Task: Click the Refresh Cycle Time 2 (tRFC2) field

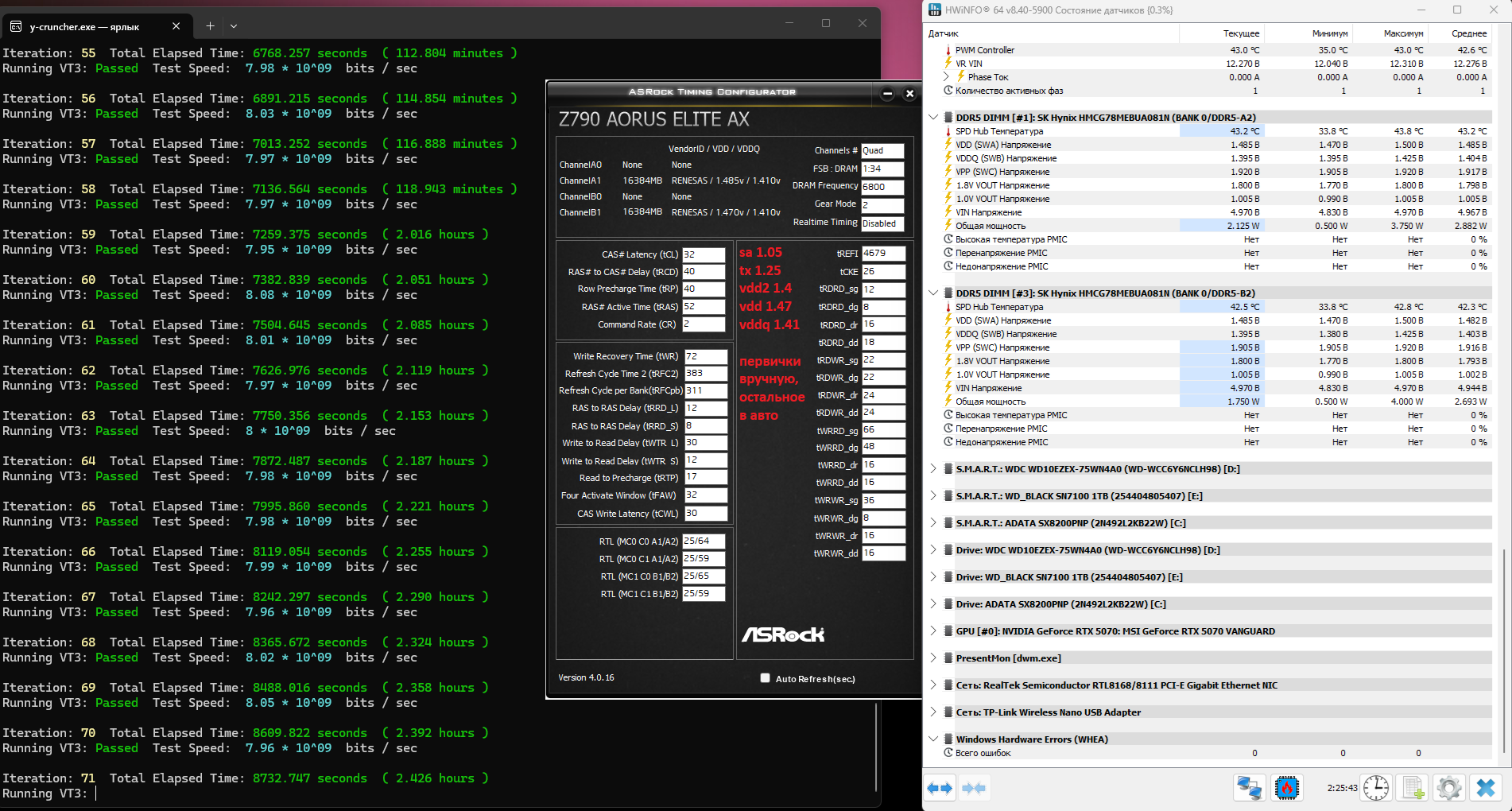Action: point(705,374)
